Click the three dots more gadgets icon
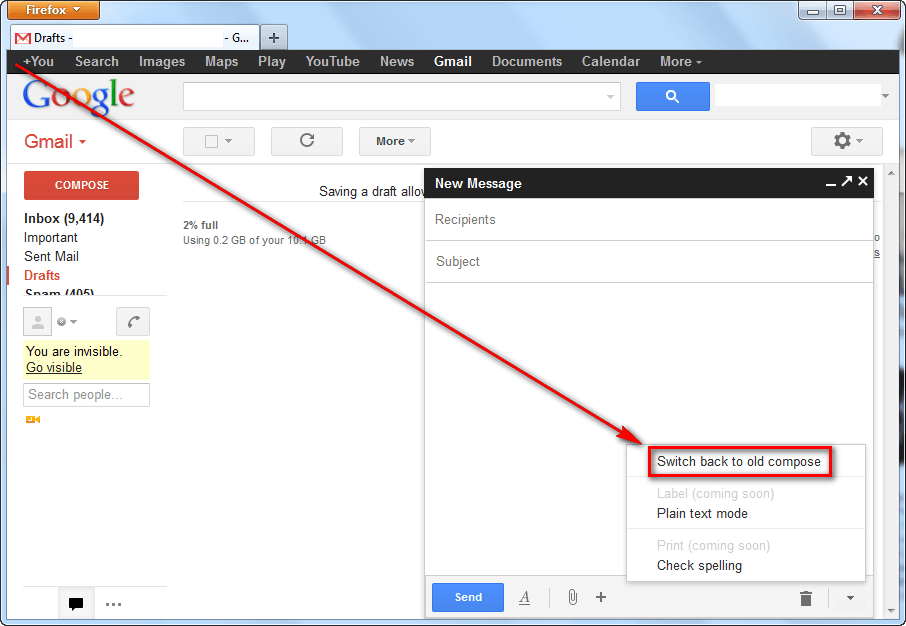This screenshot has width=906, height=626. [x=113, y=605]
